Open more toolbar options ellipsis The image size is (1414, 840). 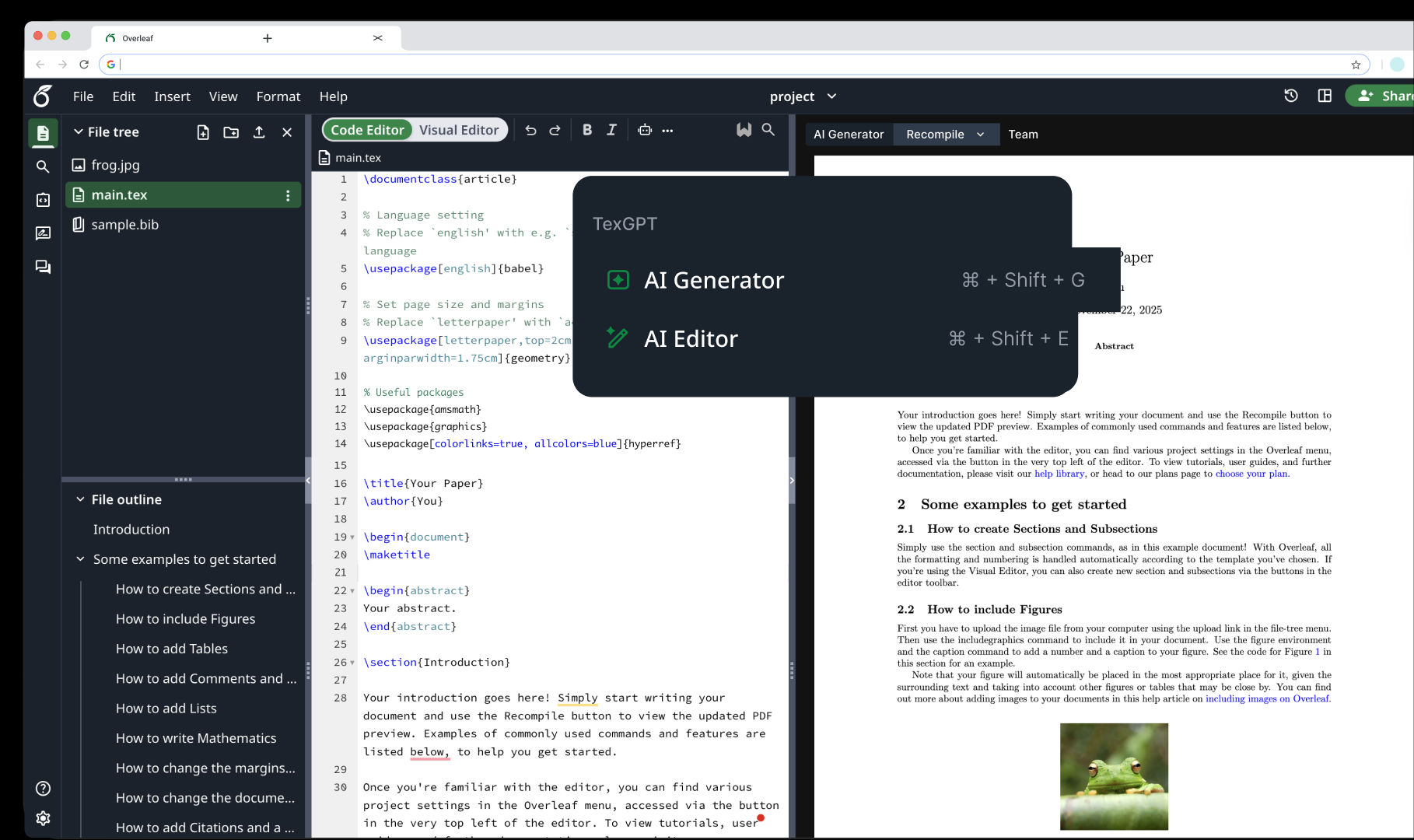pos(667,131)
